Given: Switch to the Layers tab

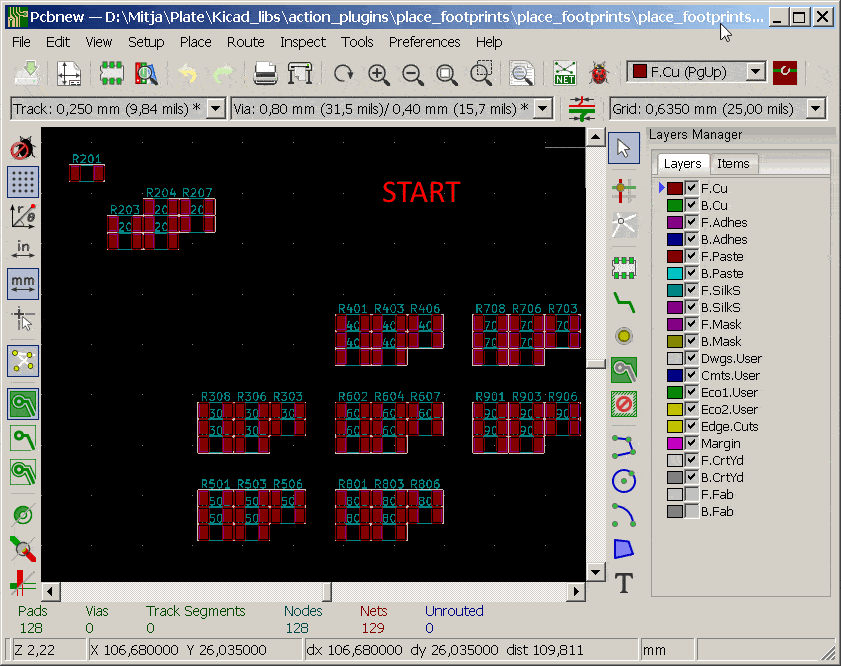Looking at the screenshot, I should (682, 164).
